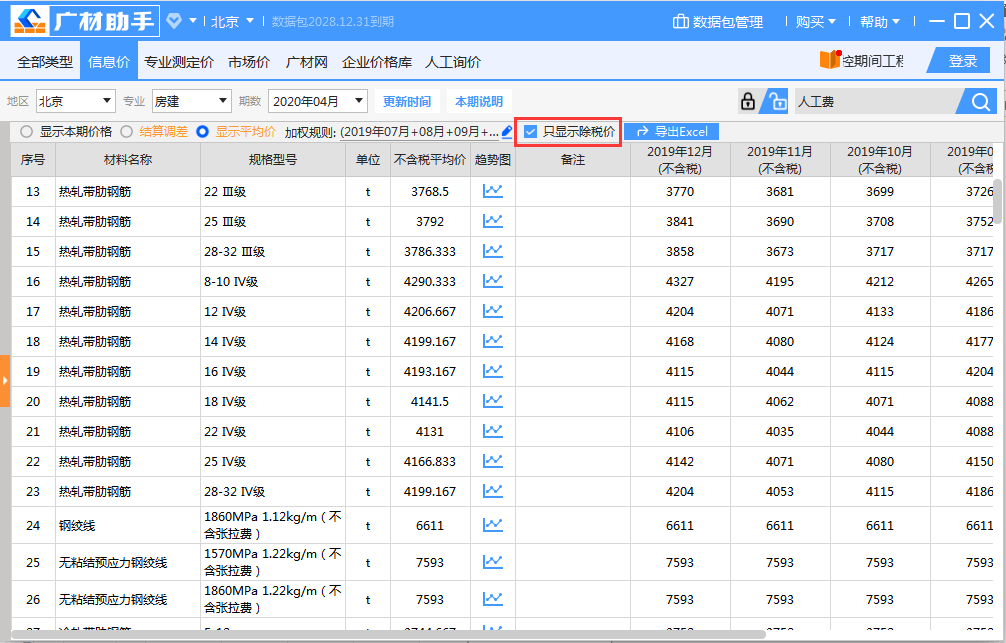
Task: Switch to 广材网 tab
Action: click(306, 62)
